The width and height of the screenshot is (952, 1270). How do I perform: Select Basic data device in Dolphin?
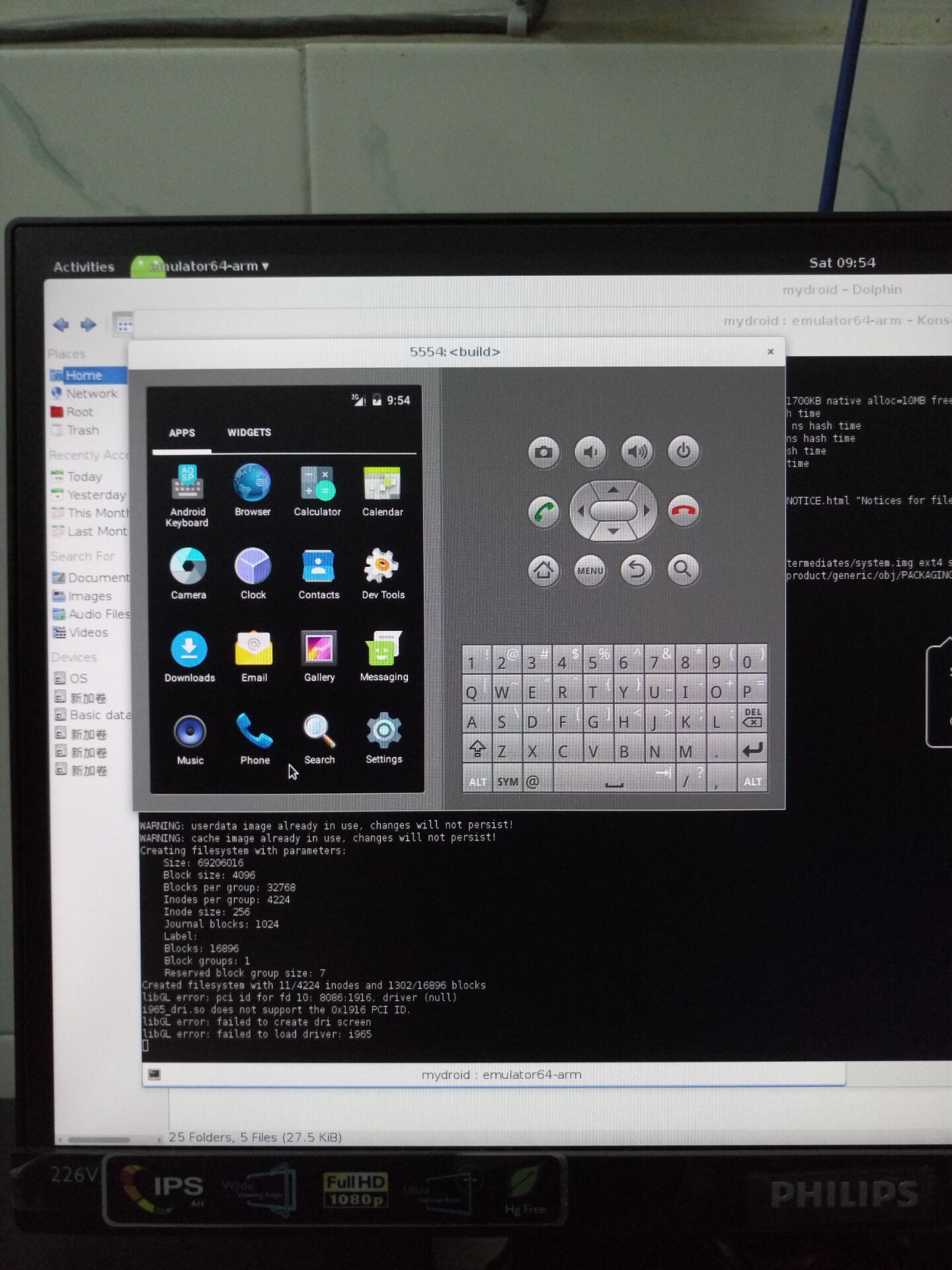(x=93, y=716)
